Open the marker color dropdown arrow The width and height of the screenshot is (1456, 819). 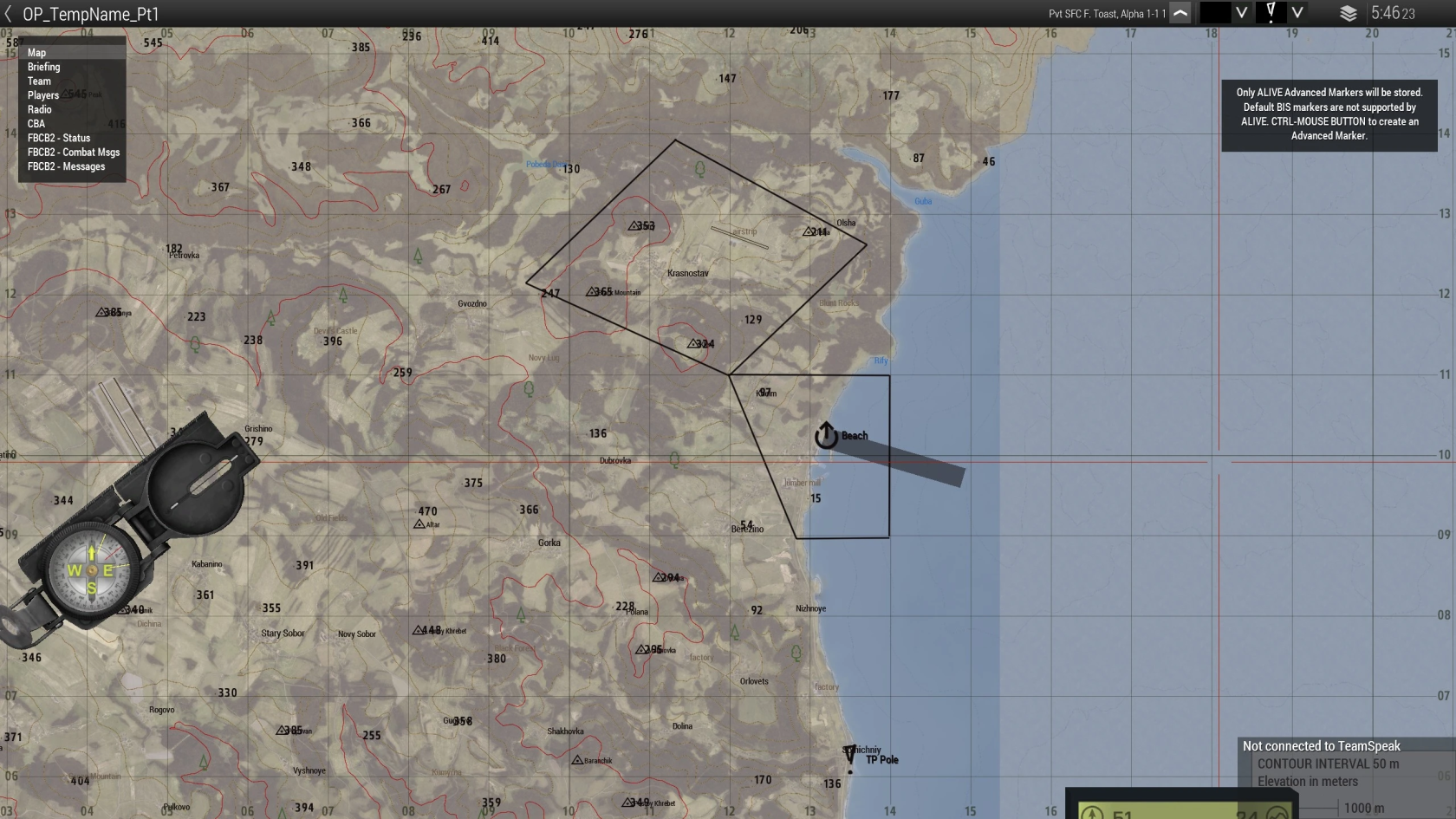[1242, 13]
